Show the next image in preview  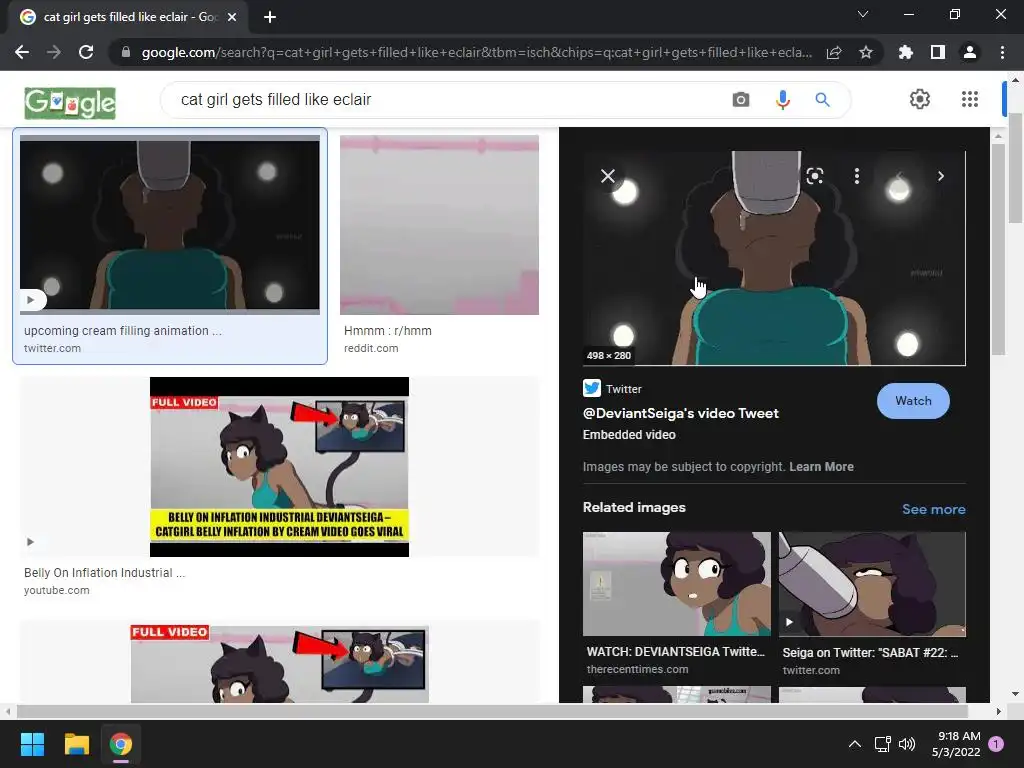coord(940,176)
